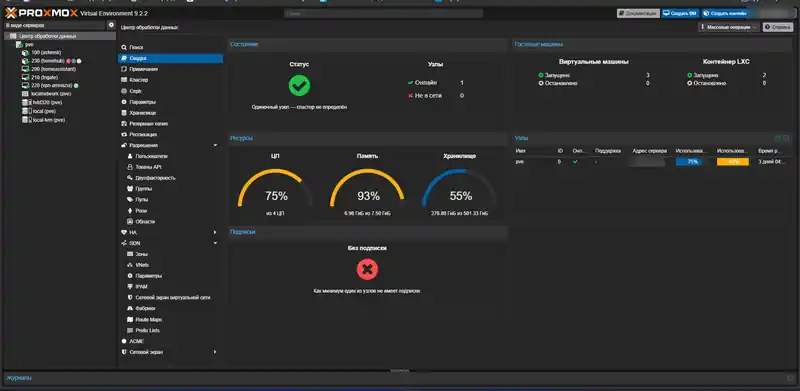The width and height of the screenshot is (800, 391).
Task: Click the Адрес сервера column header
Action: (649, 151)
